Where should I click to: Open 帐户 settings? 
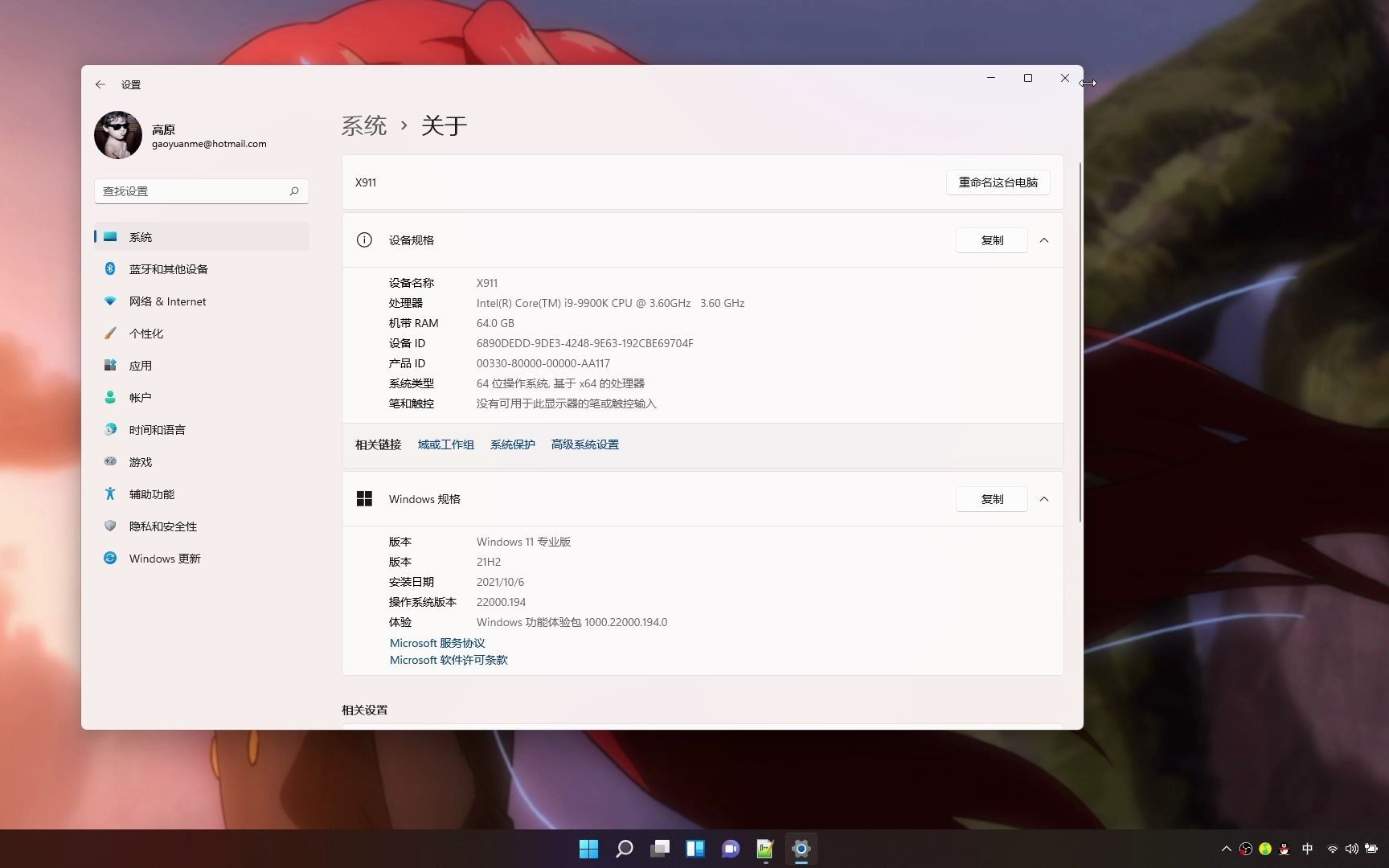[201, 398]
